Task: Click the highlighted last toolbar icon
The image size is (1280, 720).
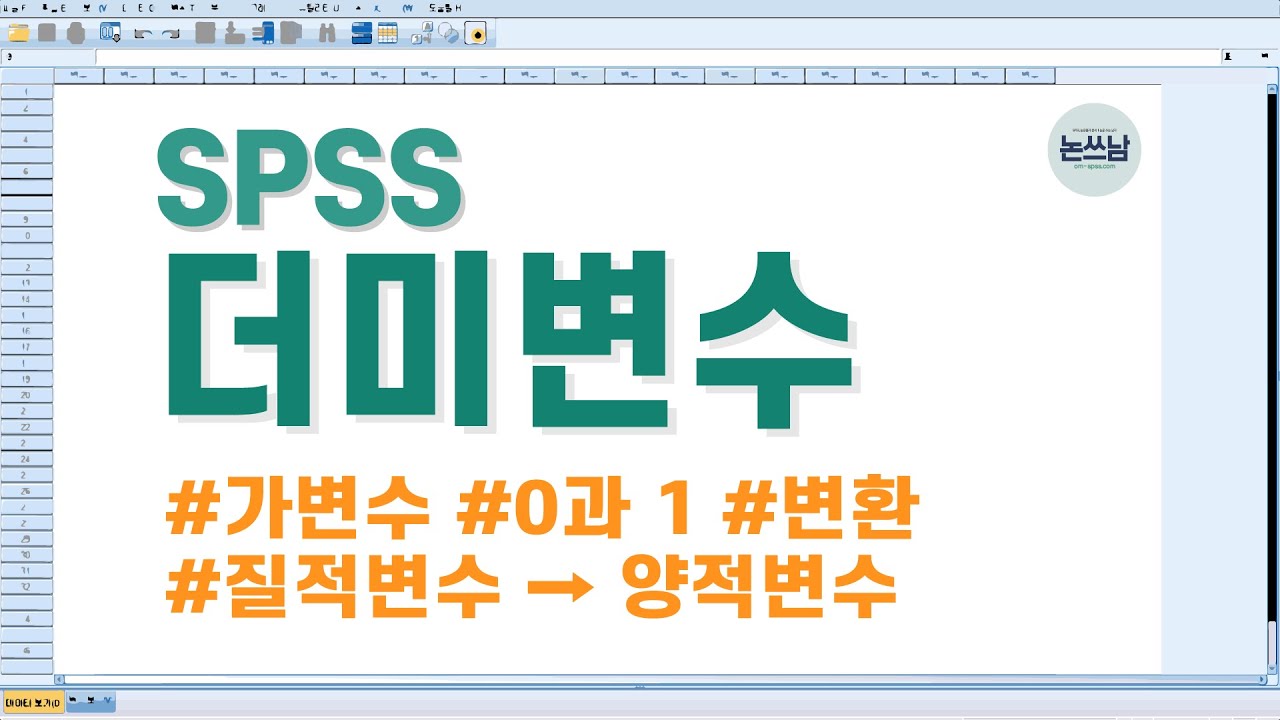Action: 477,33
